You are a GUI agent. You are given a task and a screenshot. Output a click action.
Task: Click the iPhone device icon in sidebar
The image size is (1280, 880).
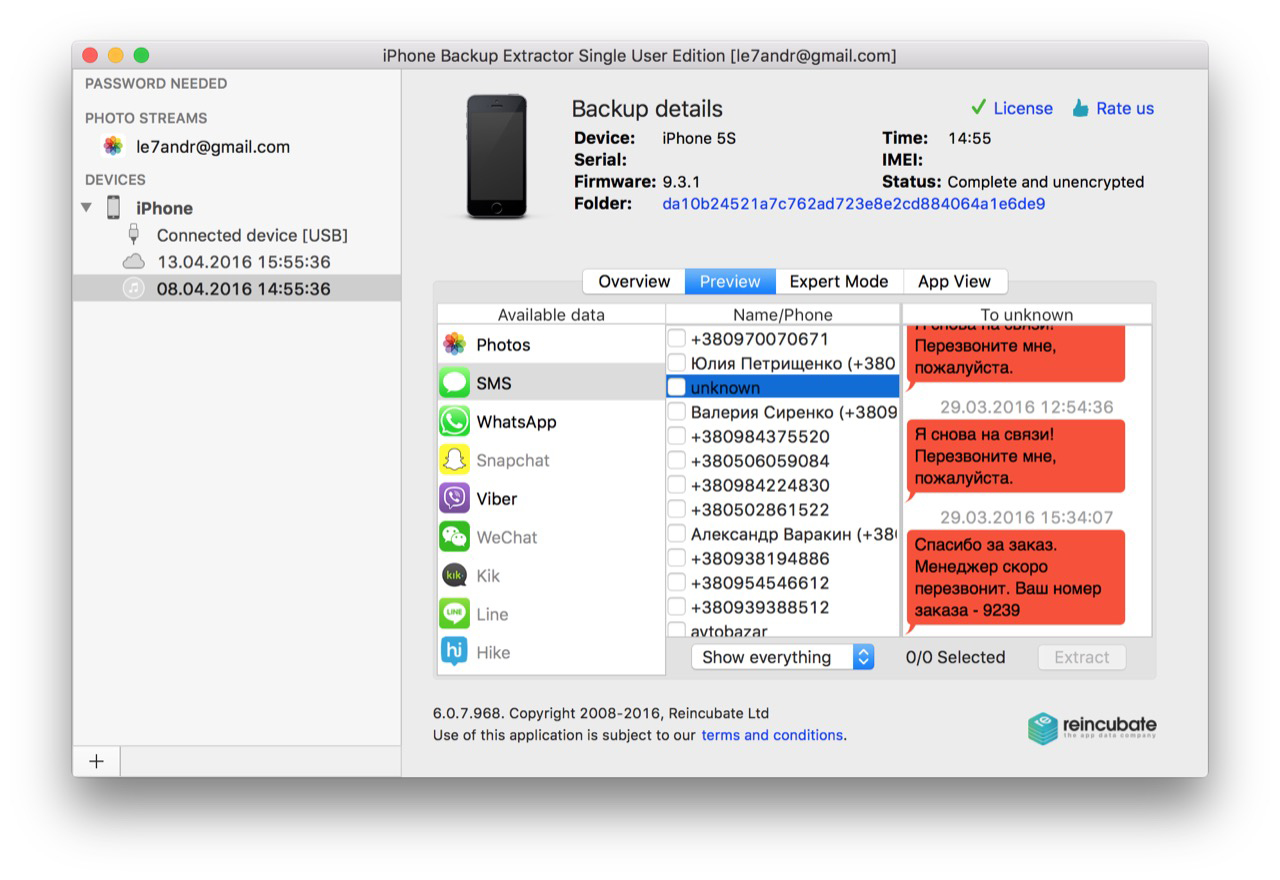click(114, 208)
